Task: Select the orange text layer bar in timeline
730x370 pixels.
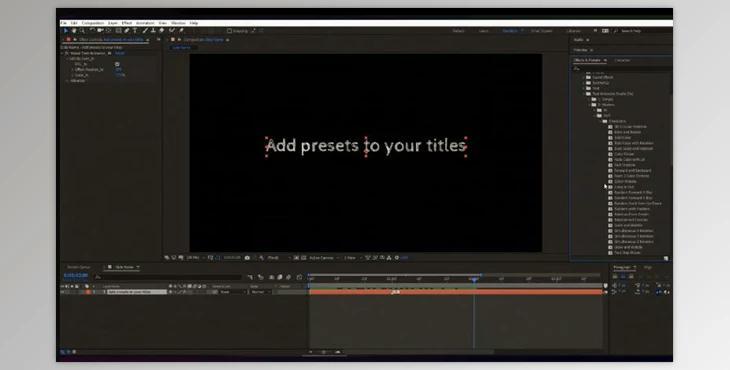Action: coord(456,292)
